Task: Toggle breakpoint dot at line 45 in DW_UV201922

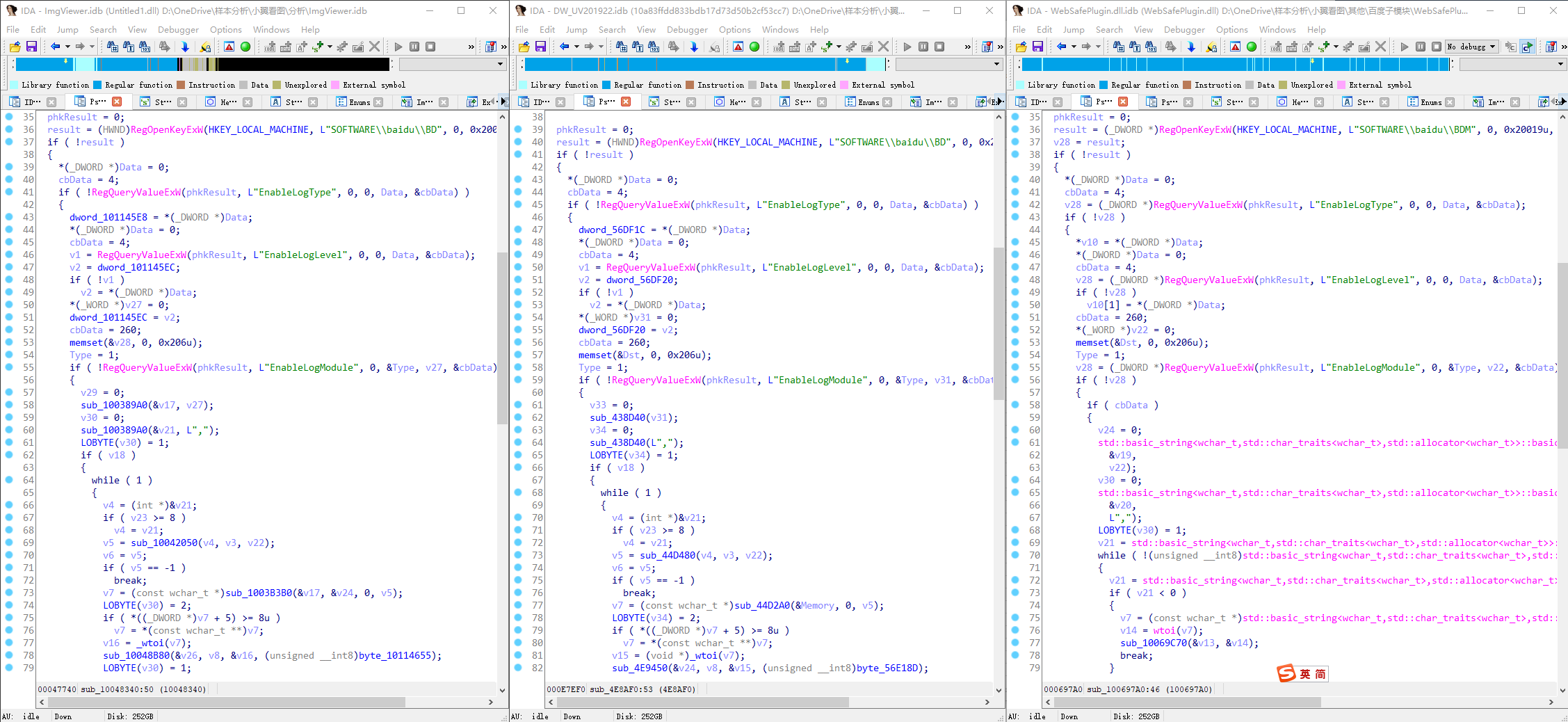Action: tap(518, 204)
